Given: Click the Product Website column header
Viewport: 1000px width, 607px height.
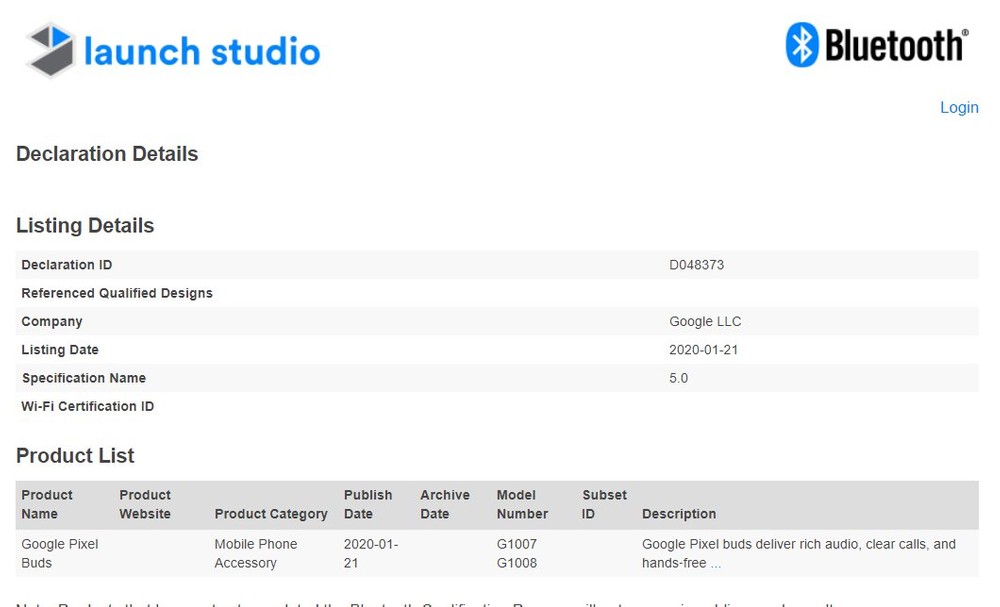Looking at the screenshot, I should [145, 504].
